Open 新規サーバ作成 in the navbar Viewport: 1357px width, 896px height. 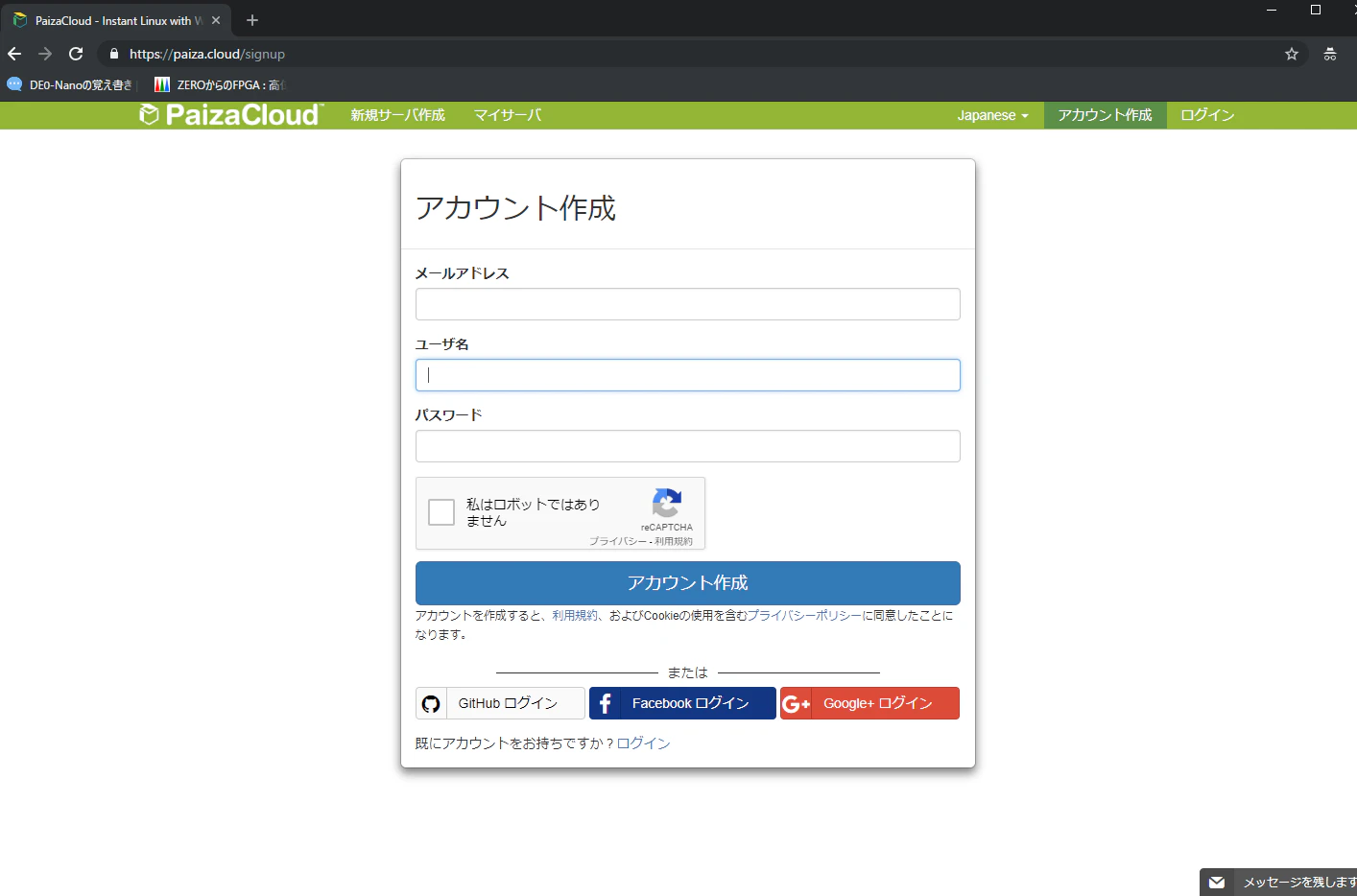(x=397, y=115)
